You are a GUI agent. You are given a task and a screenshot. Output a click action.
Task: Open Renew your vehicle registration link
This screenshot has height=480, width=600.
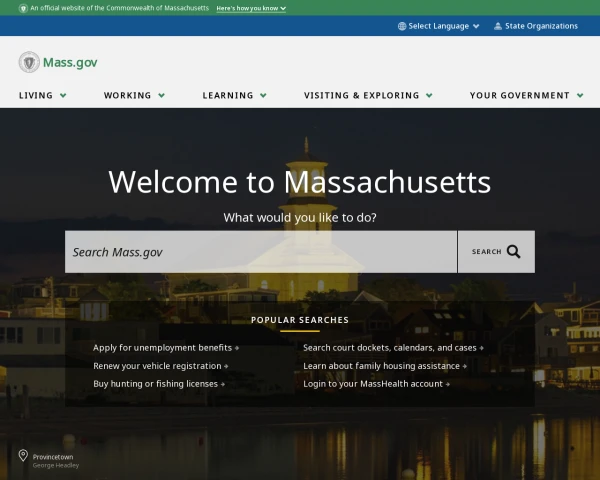(x=161, y=366)
